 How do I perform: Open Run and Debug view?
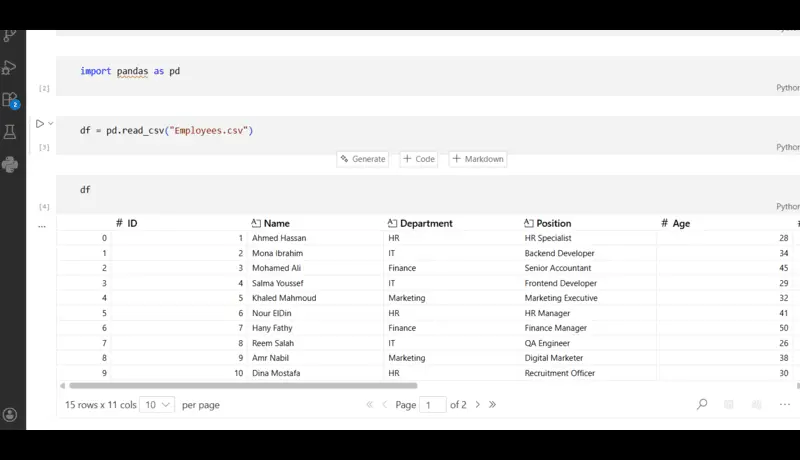pyautogui.click(x=9, y=67)
